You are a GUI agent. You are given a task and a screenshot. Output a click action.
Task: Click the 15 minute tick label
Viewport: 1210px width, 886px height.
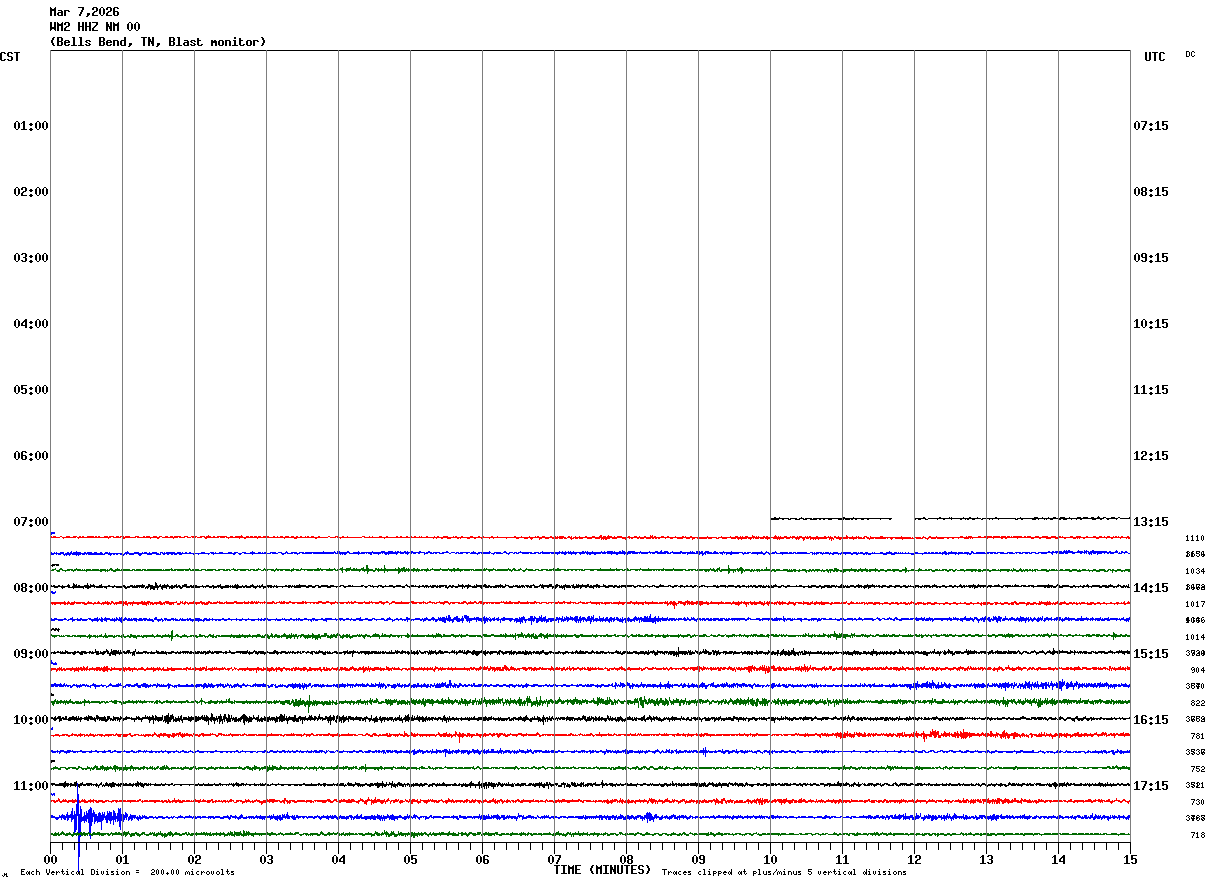[1129, 860]
